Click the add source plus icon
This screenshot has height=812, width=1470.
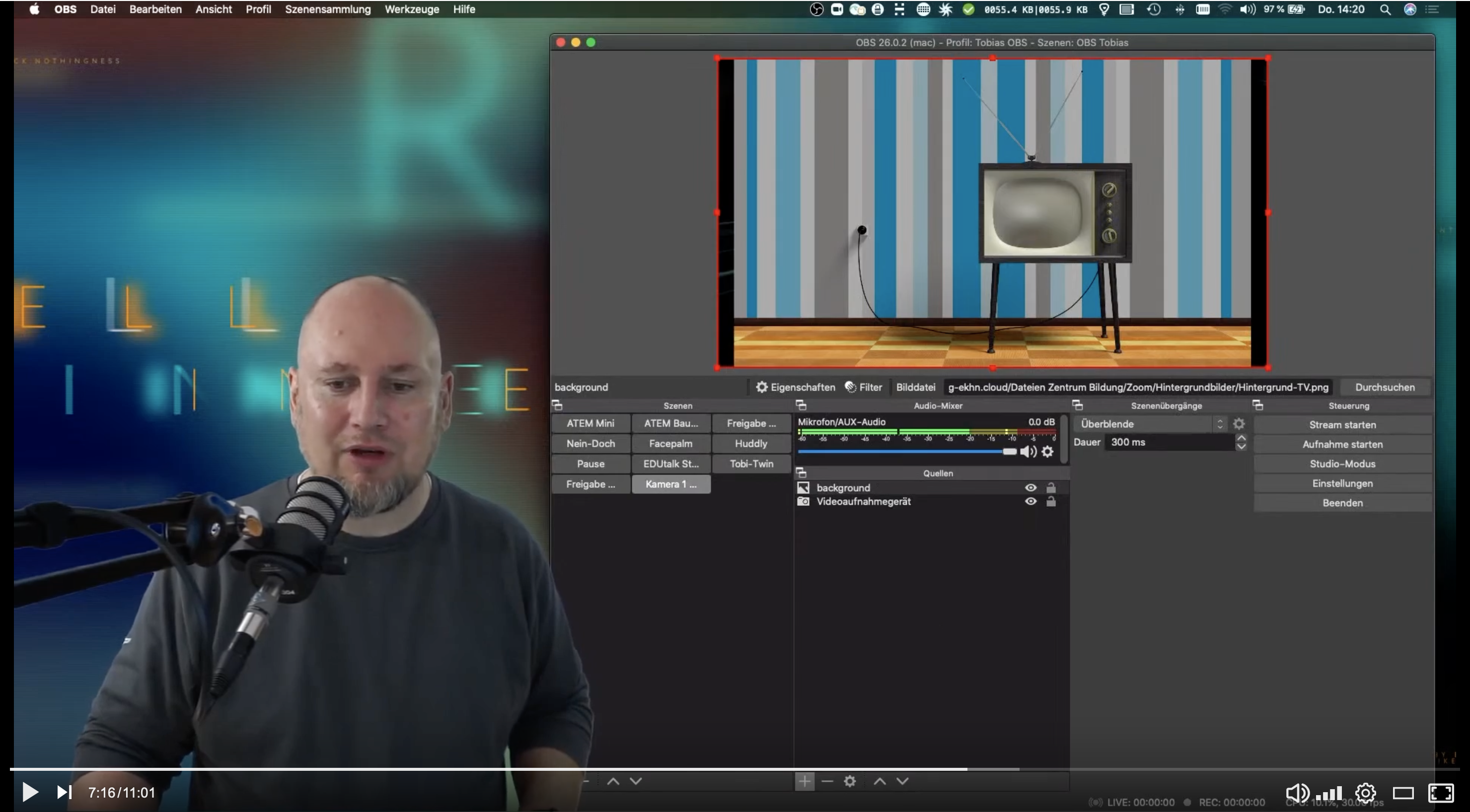coord(804,781)
